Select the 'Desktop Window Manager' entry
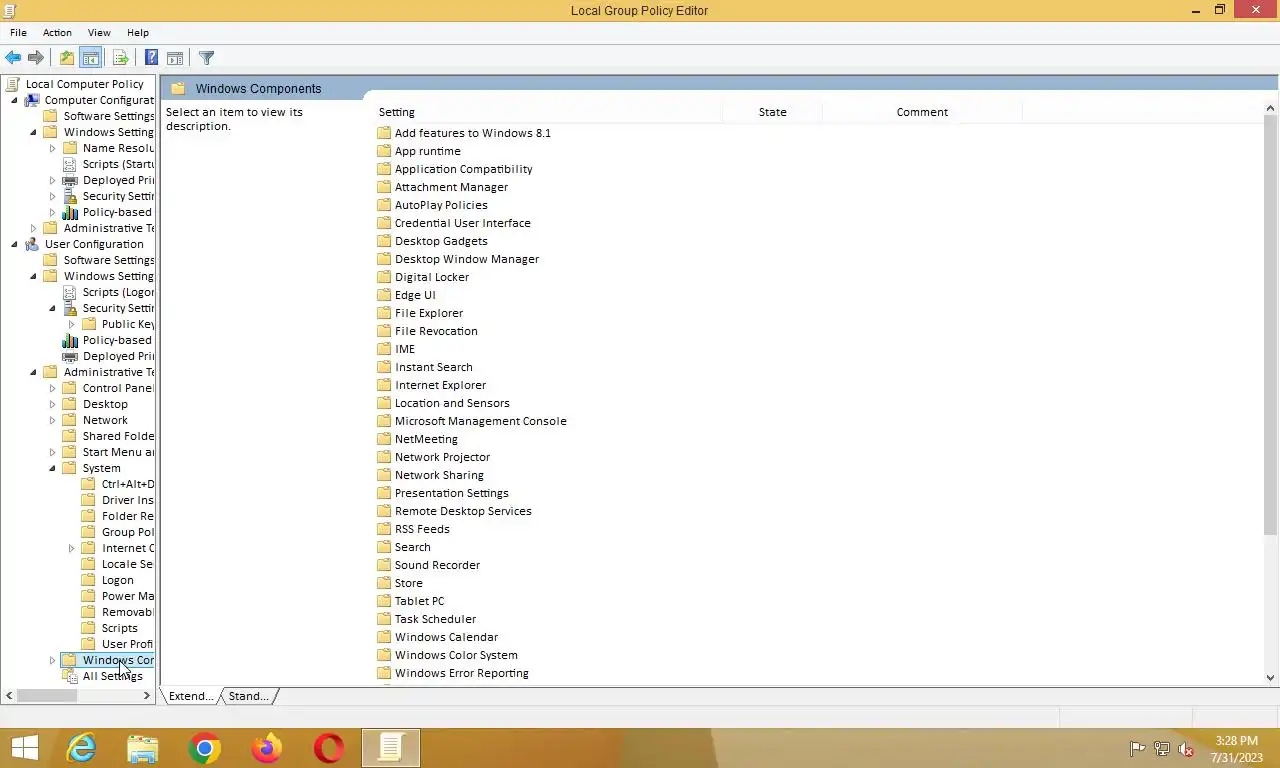This screenshot has height=768, width=1280. point(466,259)
